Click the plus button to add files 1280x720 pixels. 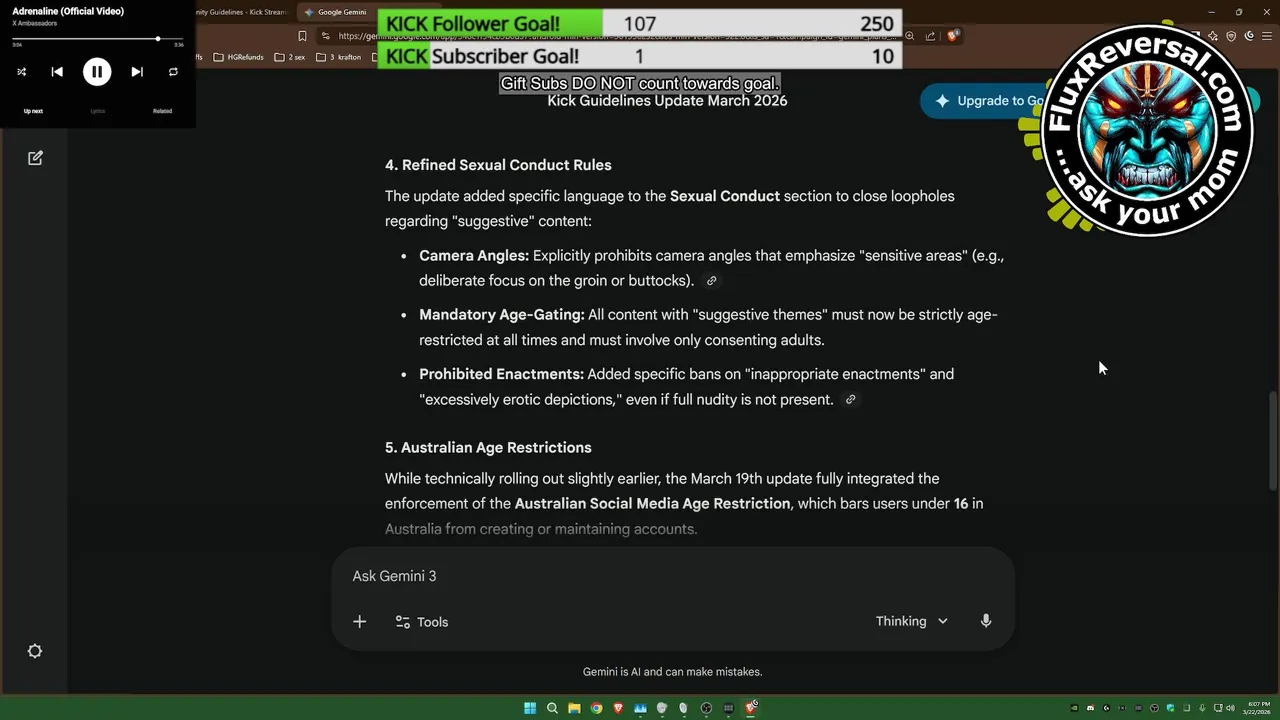click(x=359, y=622)
